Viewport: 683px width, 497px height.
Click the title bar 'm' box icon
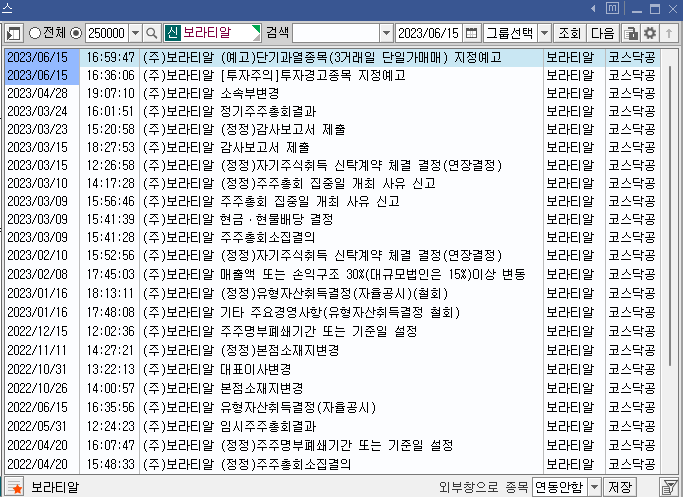point(612,8)
